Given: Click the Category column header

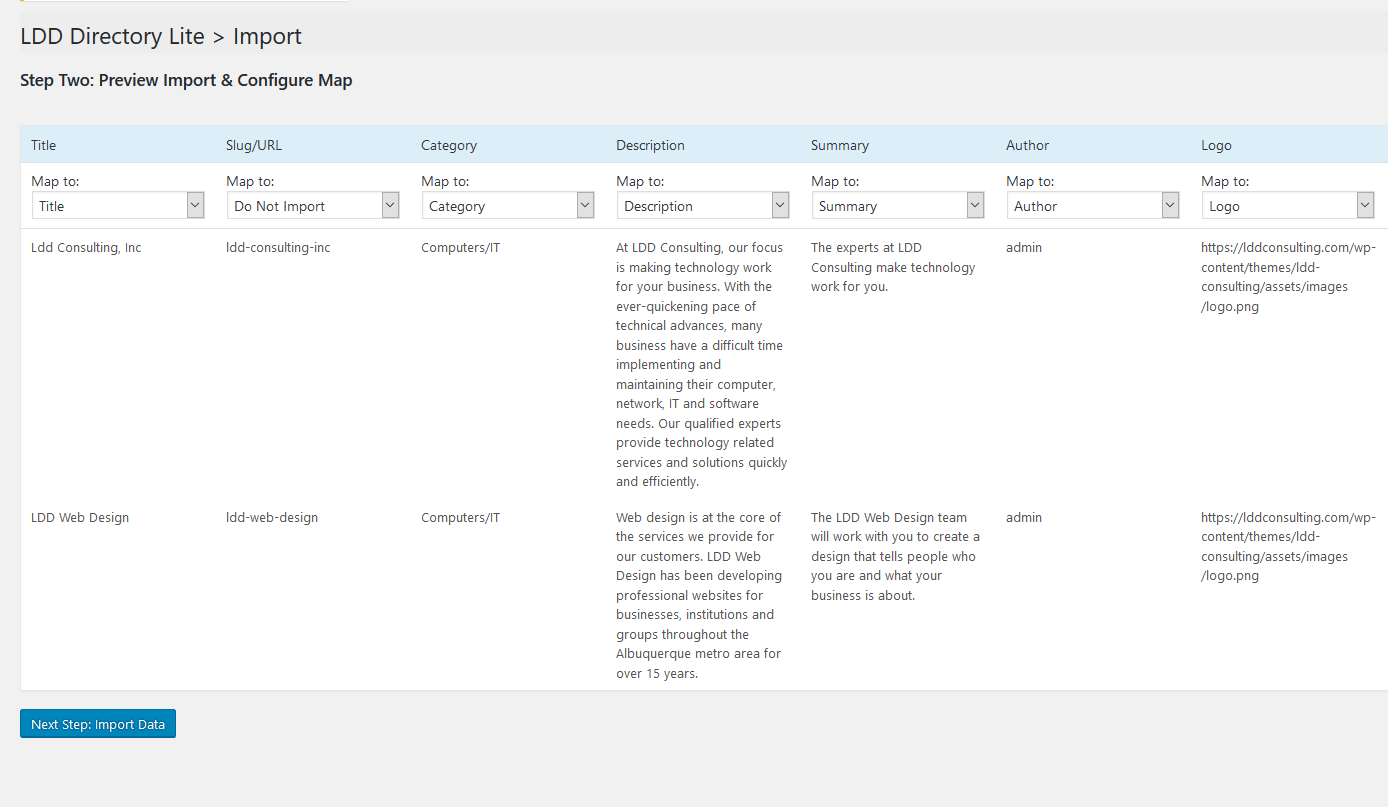Looking at the screenshot, I should (x=449, y=145).
